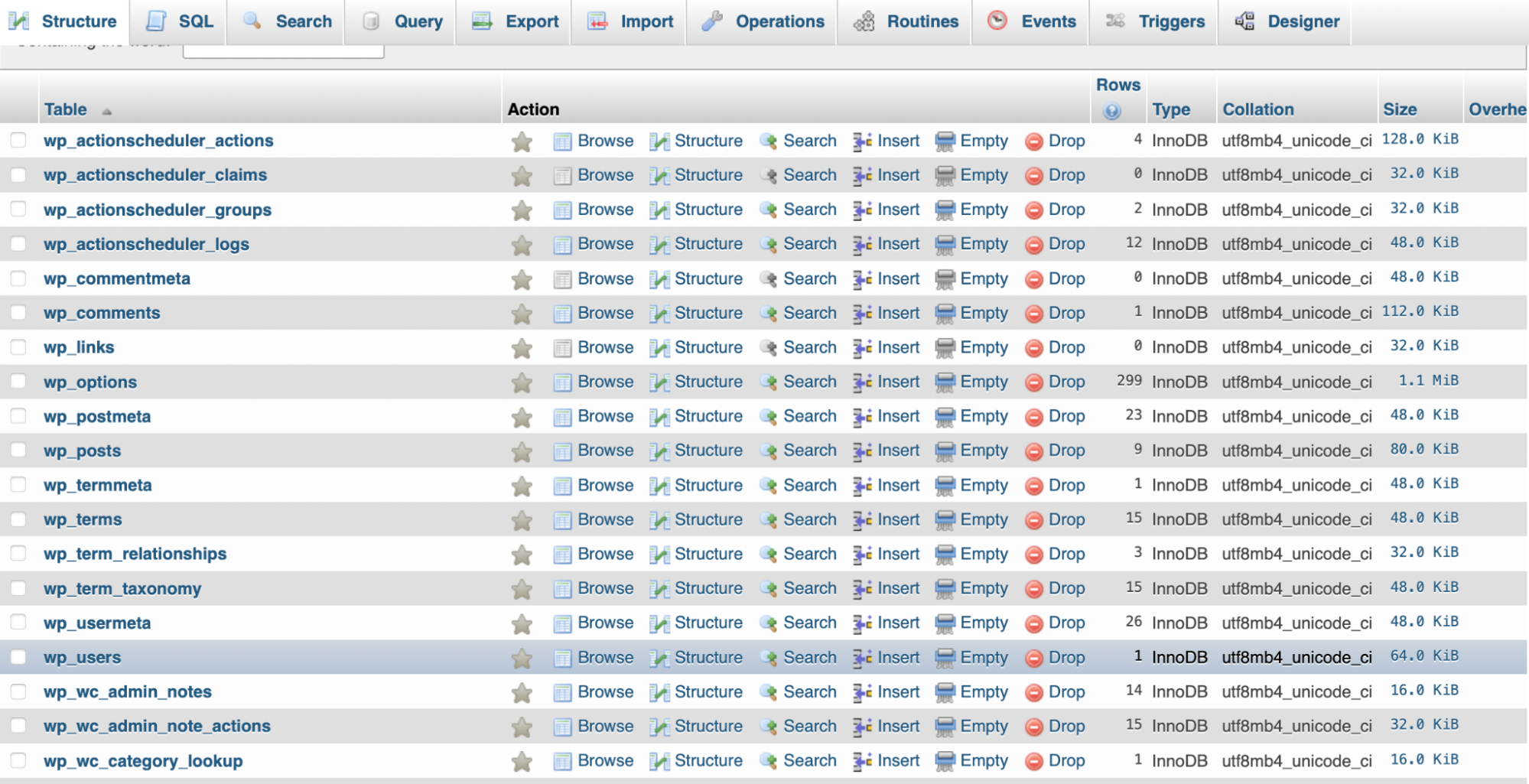Switch to the Export tab
Viewport: 1529px width, 784px height.
[x=516, y=21]
